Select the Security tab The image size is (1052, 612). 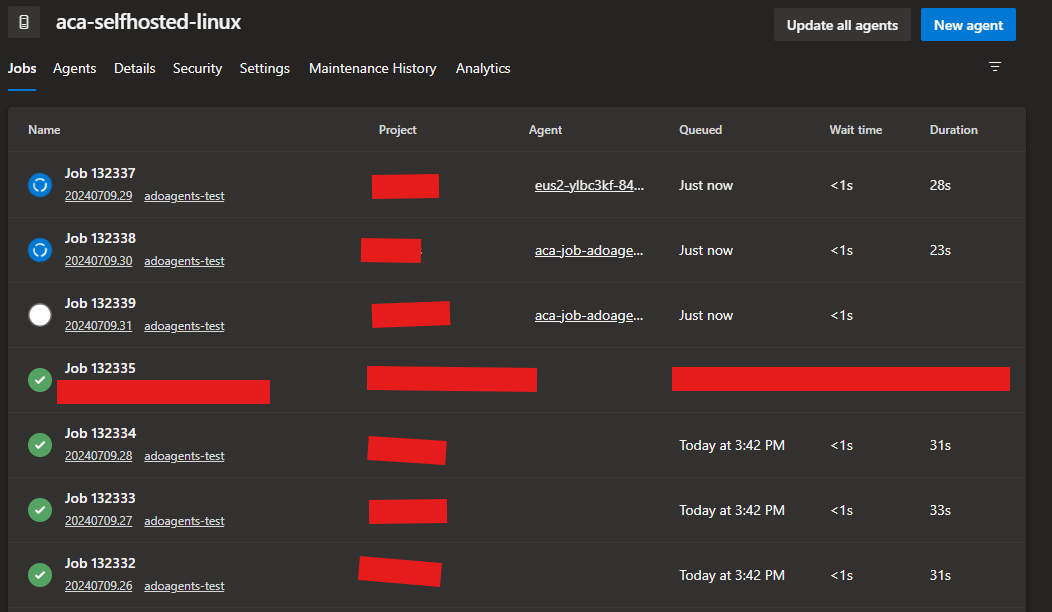[197, 69]
